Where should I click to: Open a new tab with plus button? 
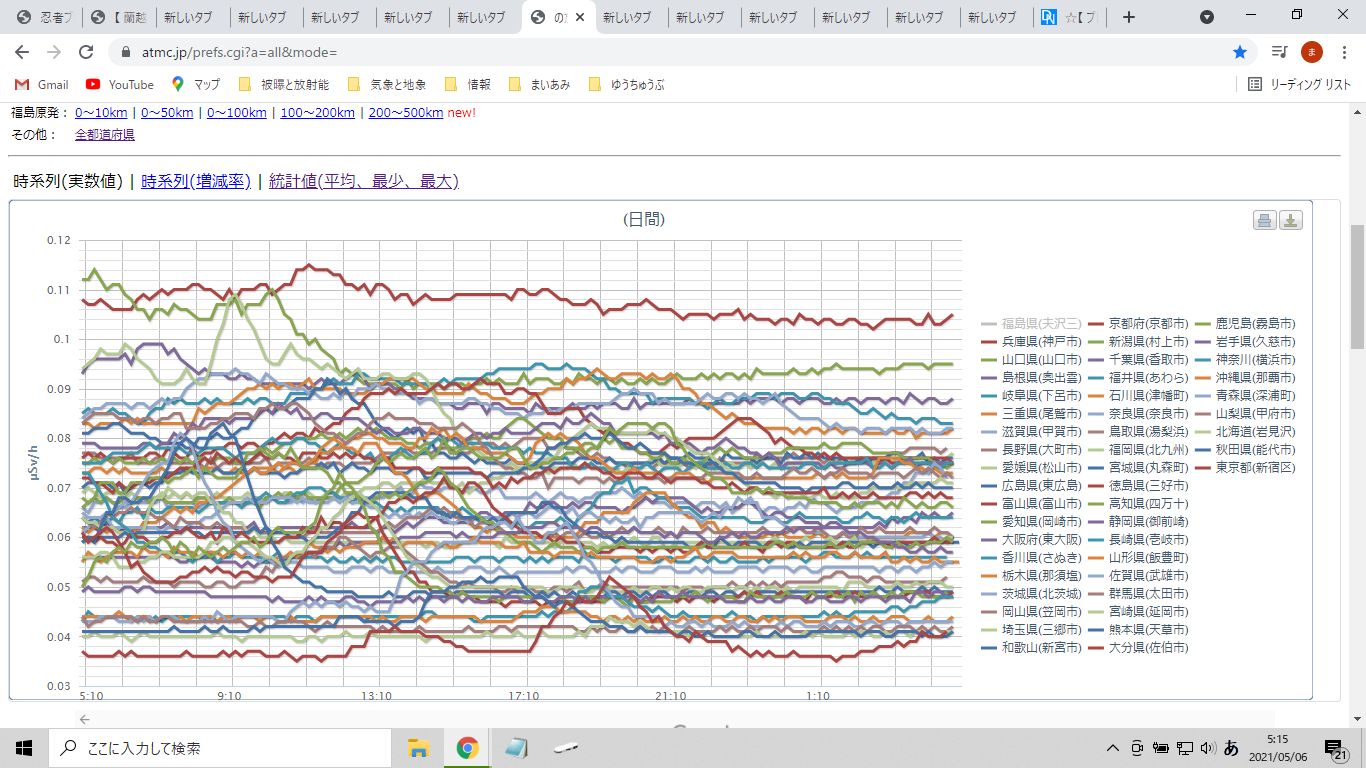pos(1129,17)
